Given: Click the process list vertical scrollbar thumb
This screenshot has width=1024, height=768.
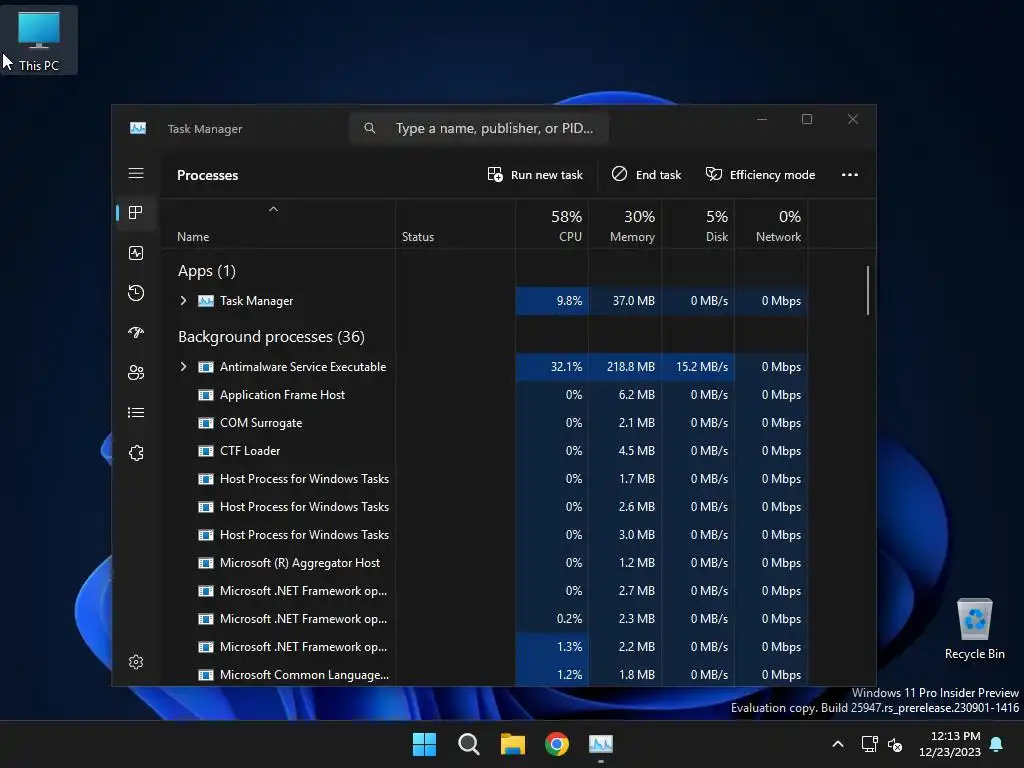Looking at the screenshot, I should tap(868, 290).
